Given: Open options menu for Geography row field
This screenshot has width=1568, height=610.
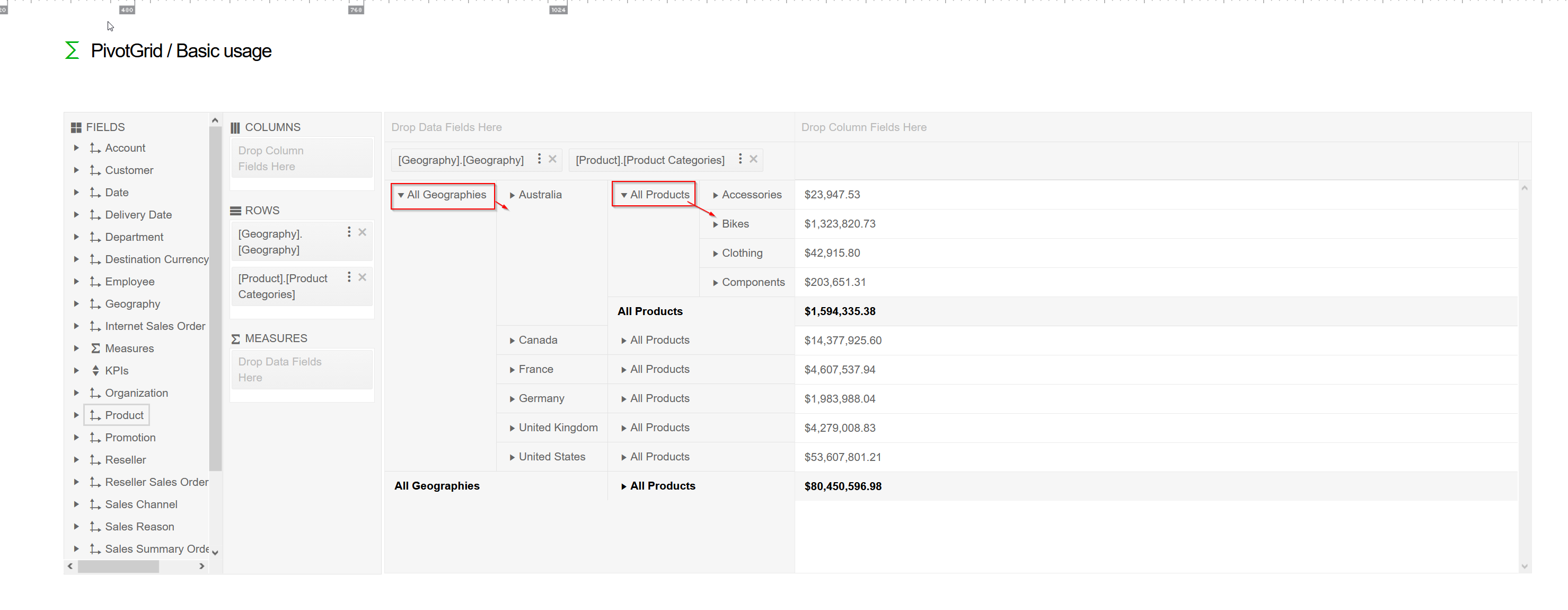Looking at the screenshot, I should click(x=349, y=232).
